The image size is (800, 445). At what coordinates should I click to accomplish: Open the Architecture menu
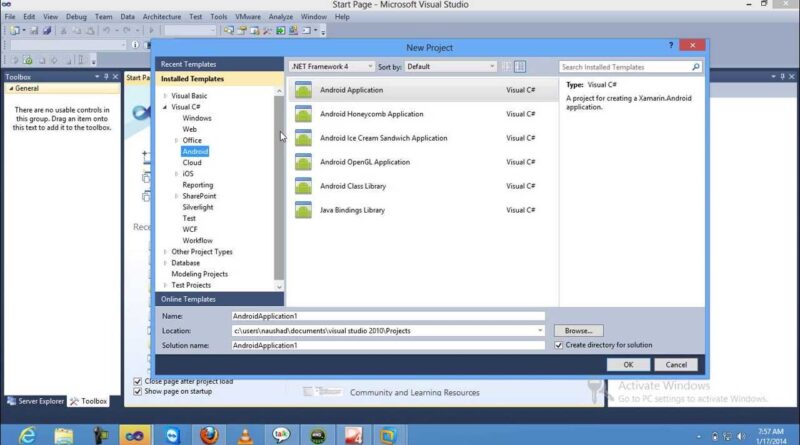coord(162,17)
